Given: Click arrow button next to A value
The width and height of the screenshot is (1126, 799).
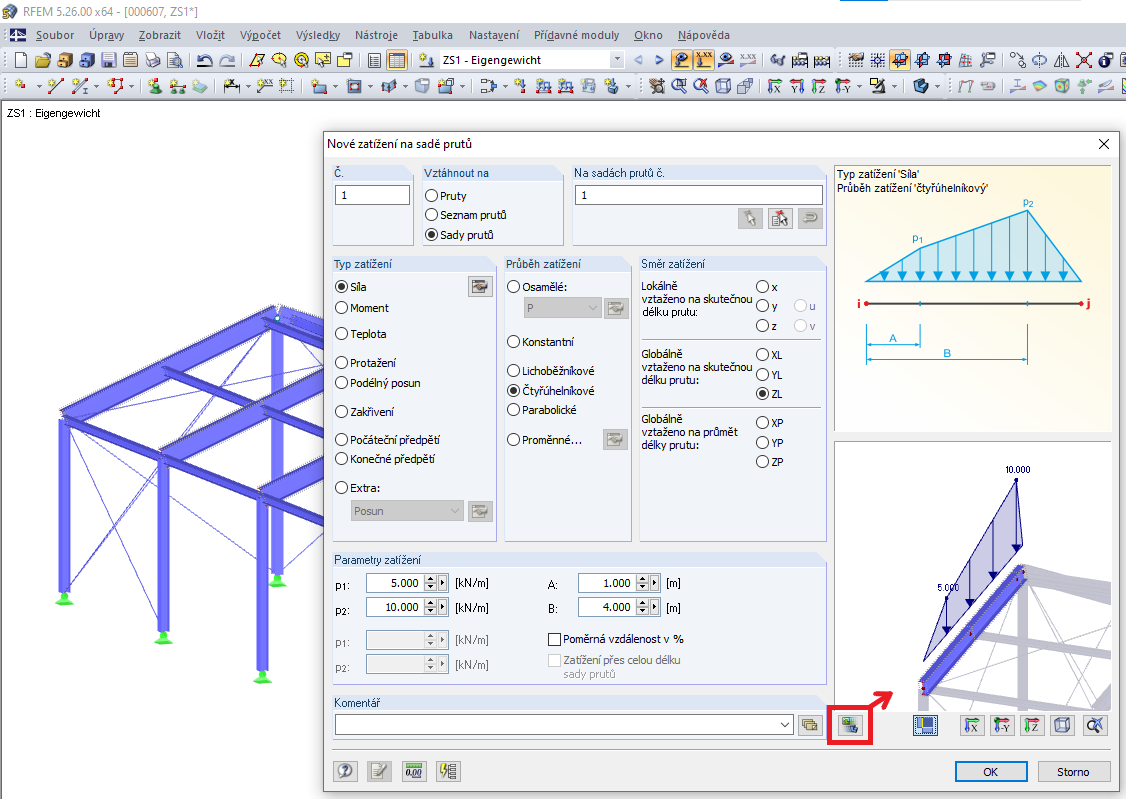Looking at the screenshot, I should point(654,583).
